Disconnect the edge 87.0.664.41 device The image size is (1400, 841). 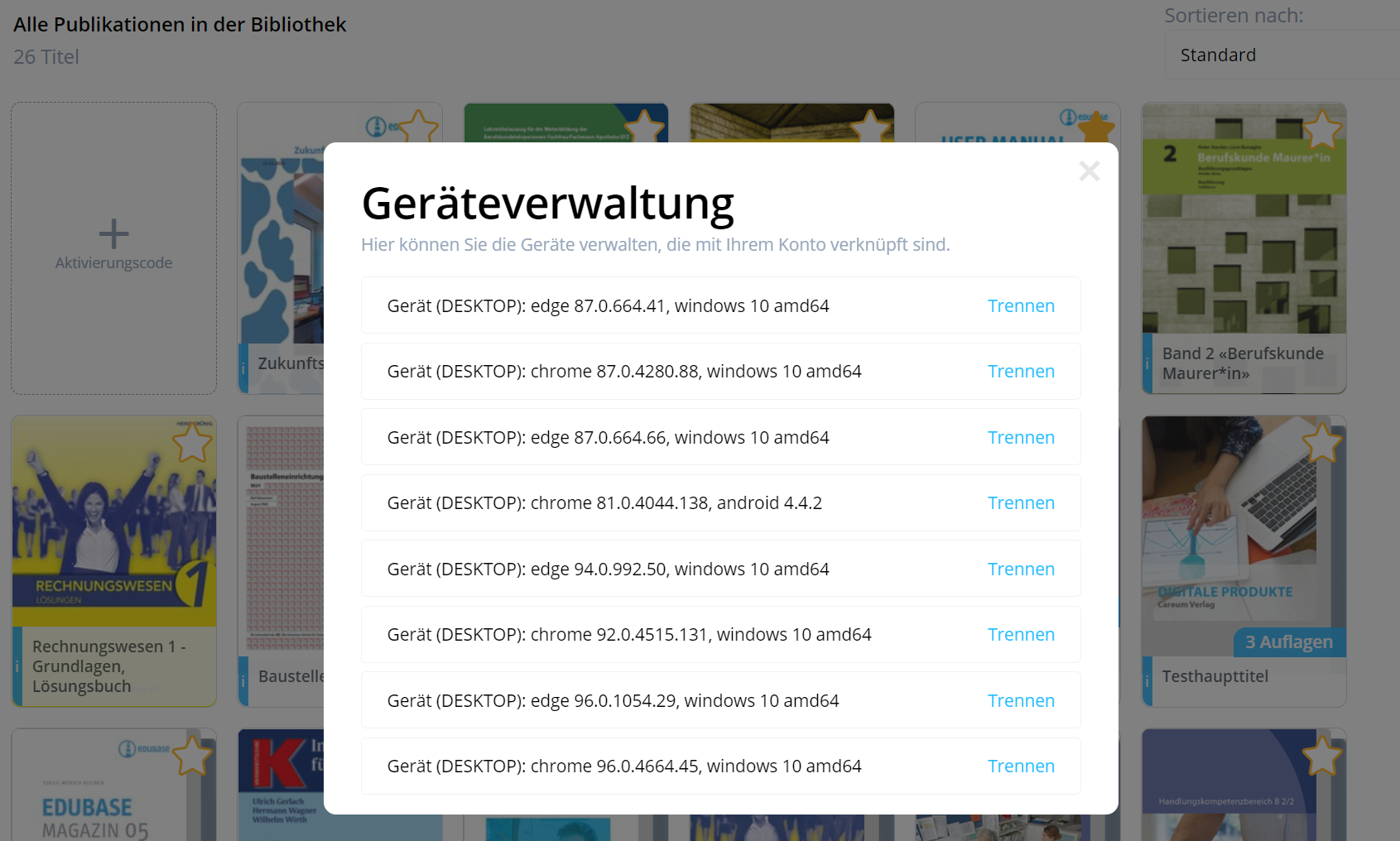click(x=1021, y=305)
